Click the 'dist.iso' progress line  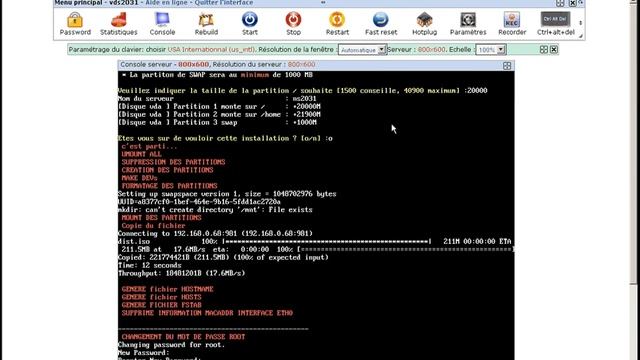[x=314, y=242]
